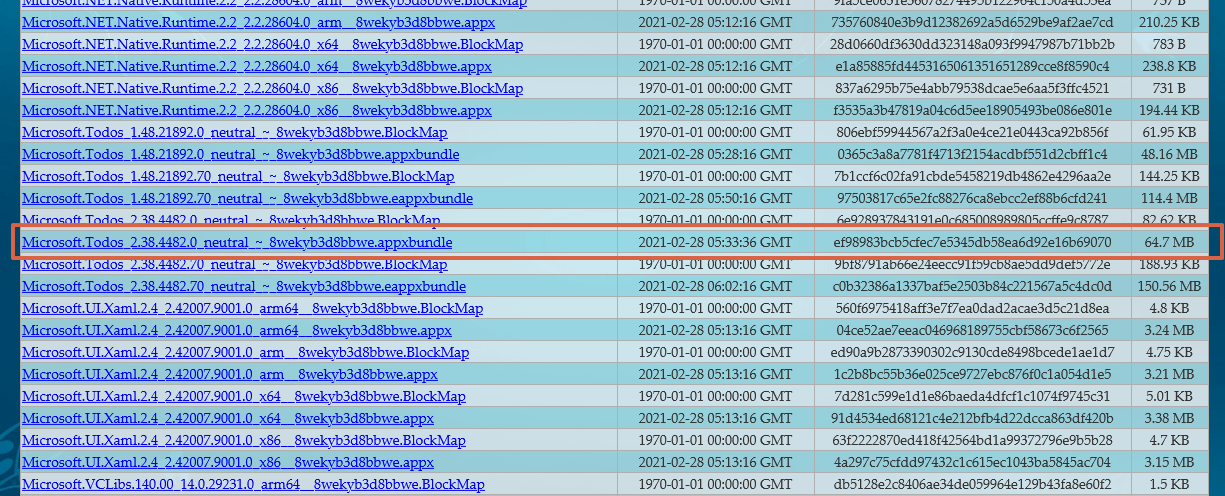Open the Microsoft.Todos 1.48.21892.70 .BlockMap link
This screenshot has width=1225, height=496.
click(x=238, y=176)
